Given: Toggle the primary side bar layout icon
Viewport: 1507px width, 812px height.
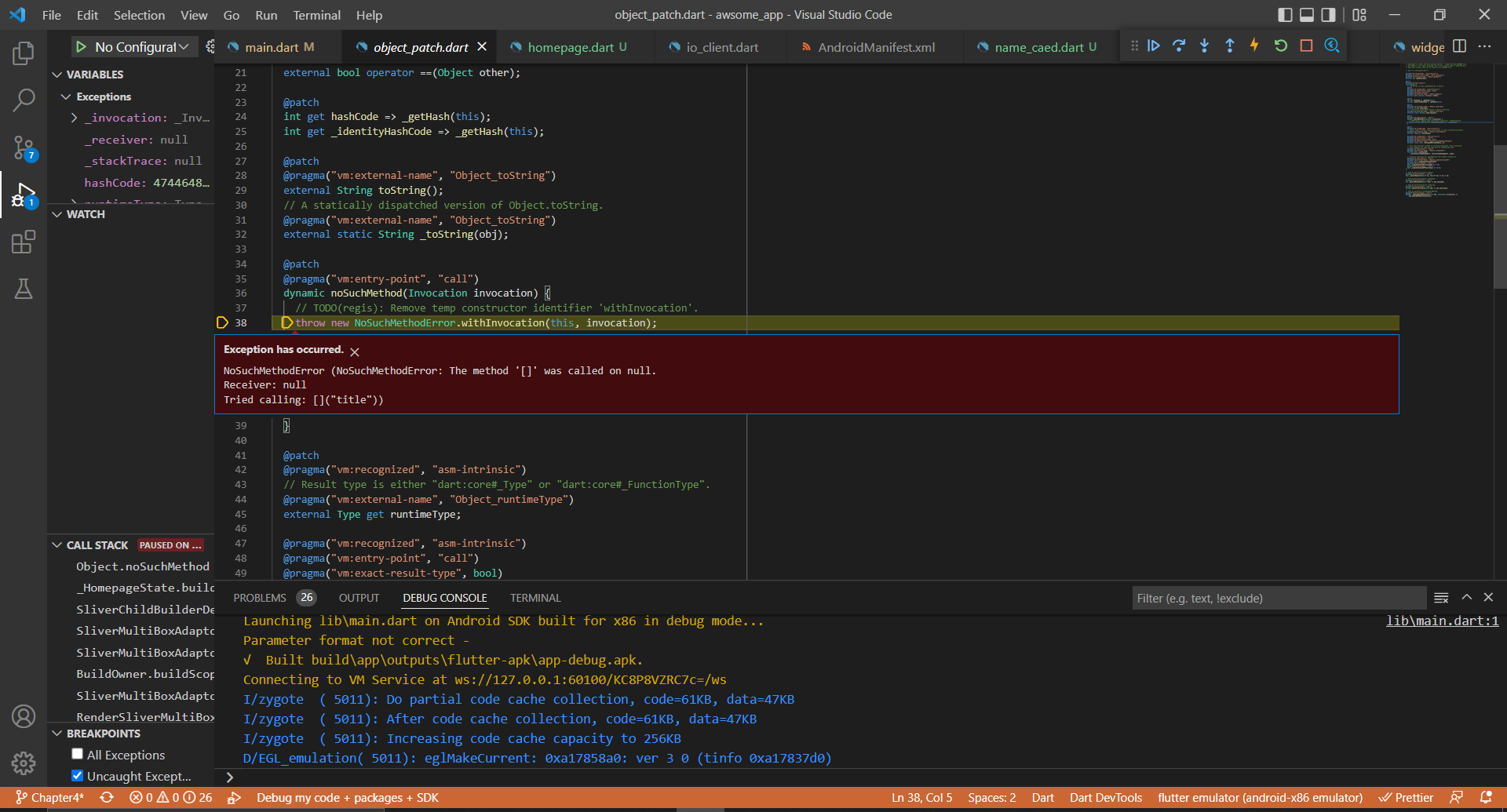Looking at the screenshot, I should (1285, 15).
